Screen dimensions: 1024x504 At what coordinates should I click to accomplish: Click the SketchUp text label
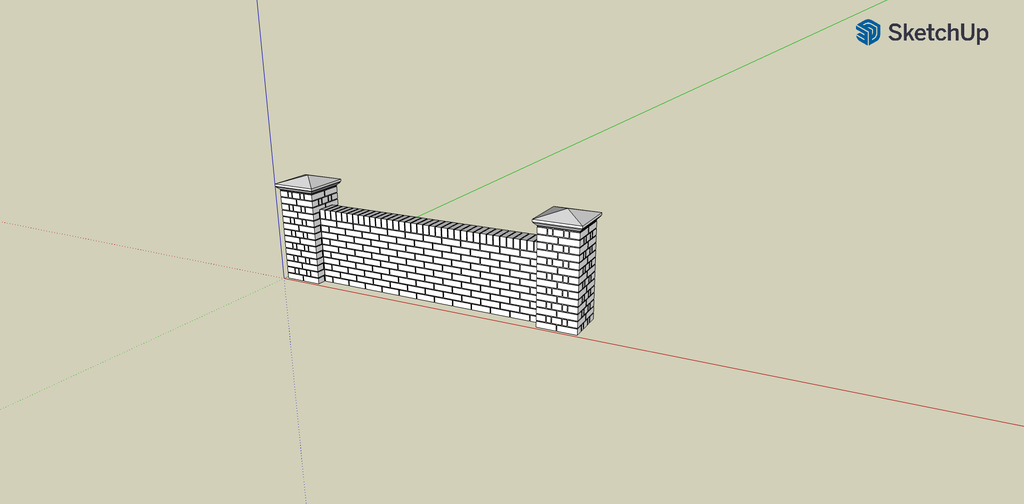click(938, 33)
